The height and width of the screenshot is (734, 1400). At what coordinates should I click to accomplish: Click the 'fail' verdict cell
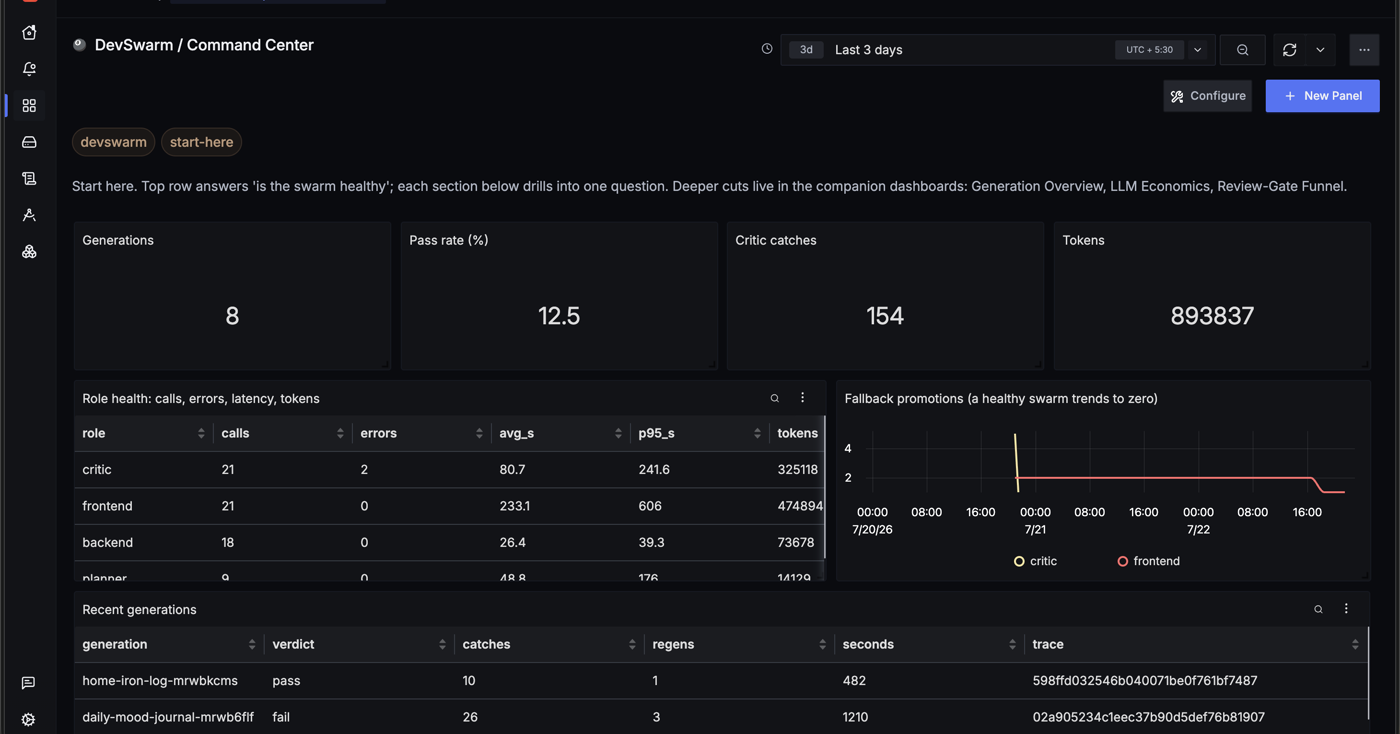click(x=281, y=717)
